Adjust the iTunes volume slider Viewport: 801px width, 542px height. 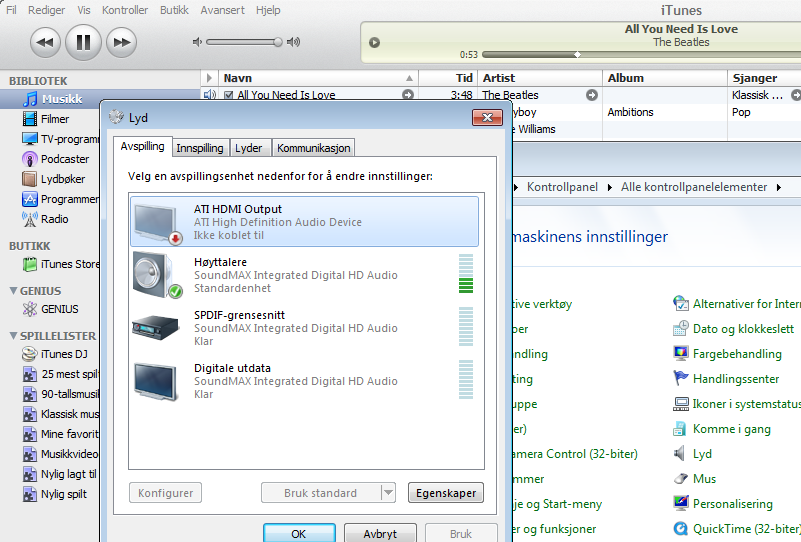pyautogui.click(x=244, y=42)
